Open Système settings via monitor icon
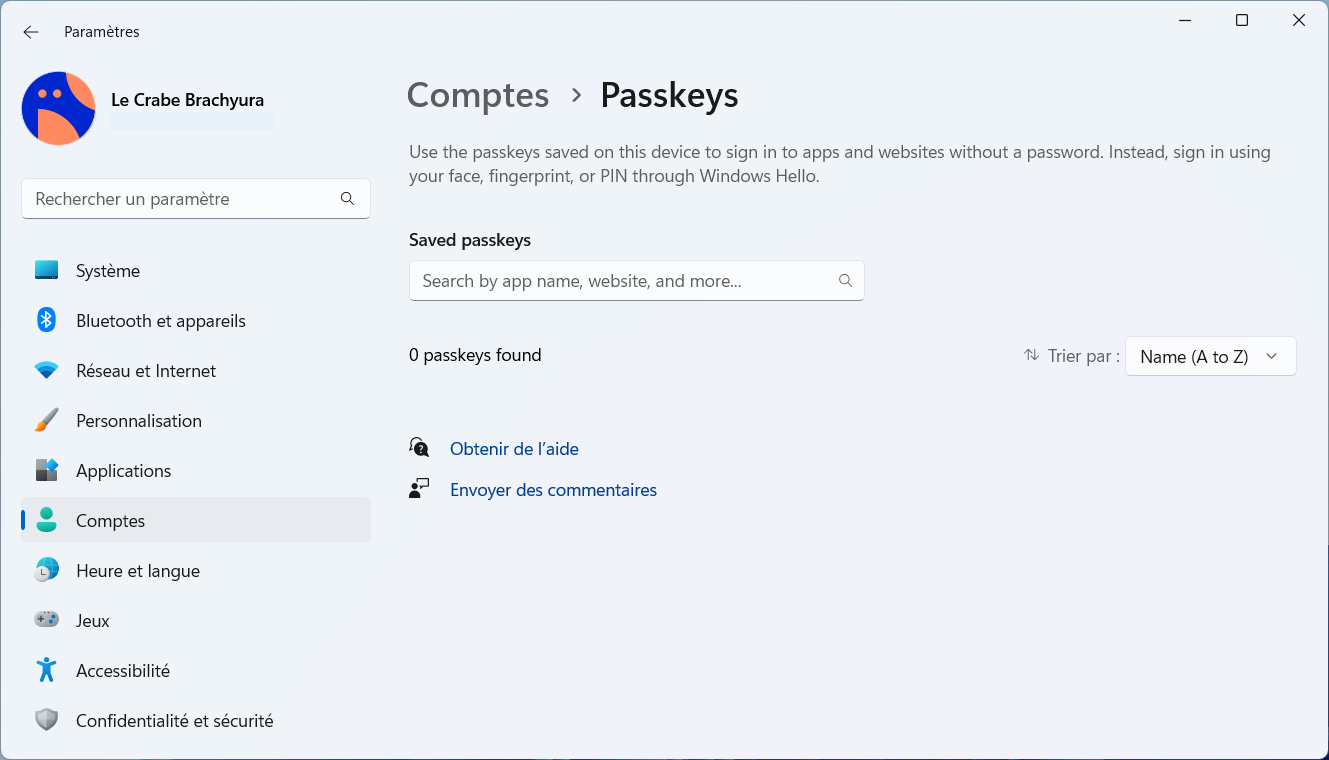The width and height of the screenshot is (1329, 760). pyautogui.click(x=46, y=270)
